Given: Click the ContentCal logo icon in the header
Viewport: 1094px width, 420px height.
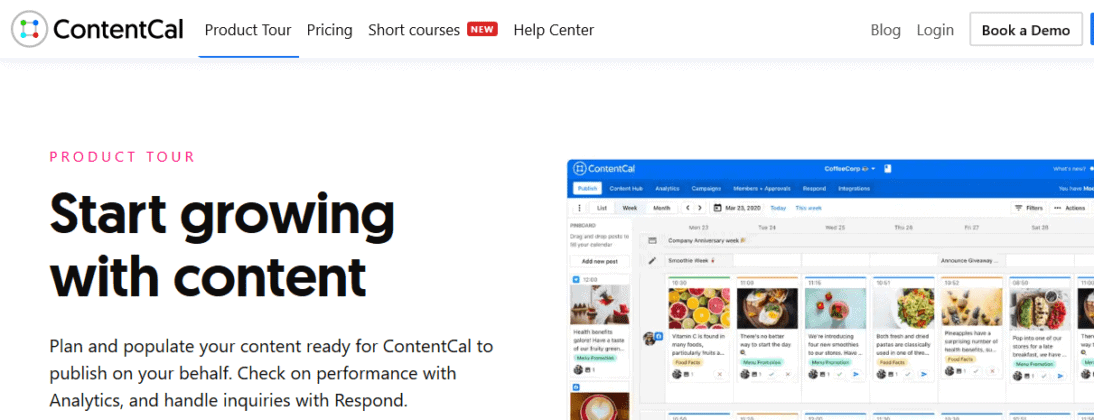Looking at the screenshot, I should coord(29,29).
